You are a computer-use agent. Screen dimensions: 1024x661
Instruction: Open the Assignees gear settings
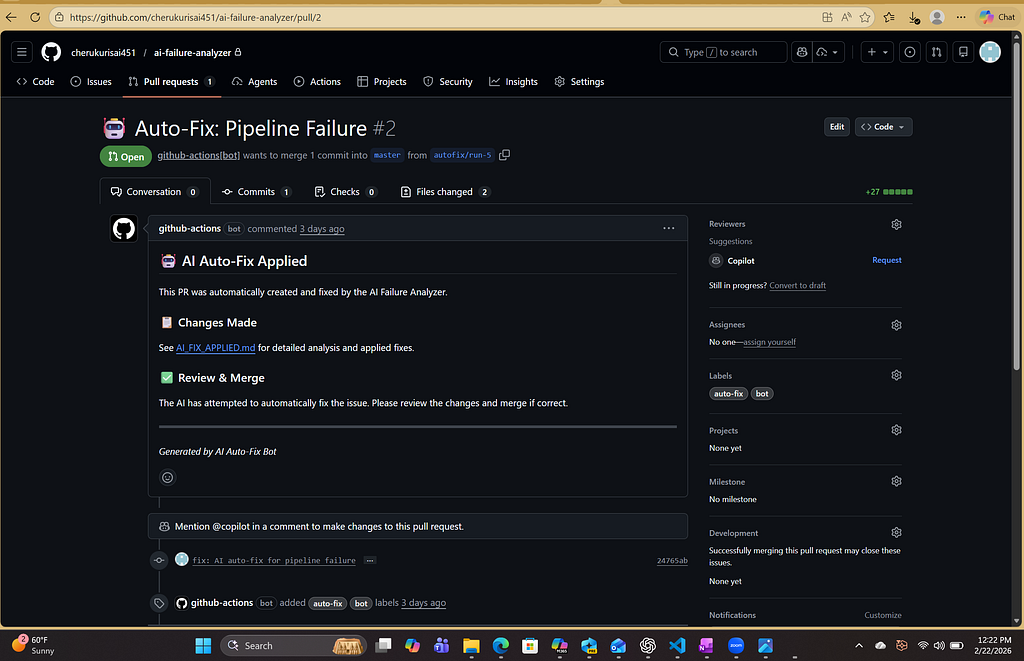point(896,325)
